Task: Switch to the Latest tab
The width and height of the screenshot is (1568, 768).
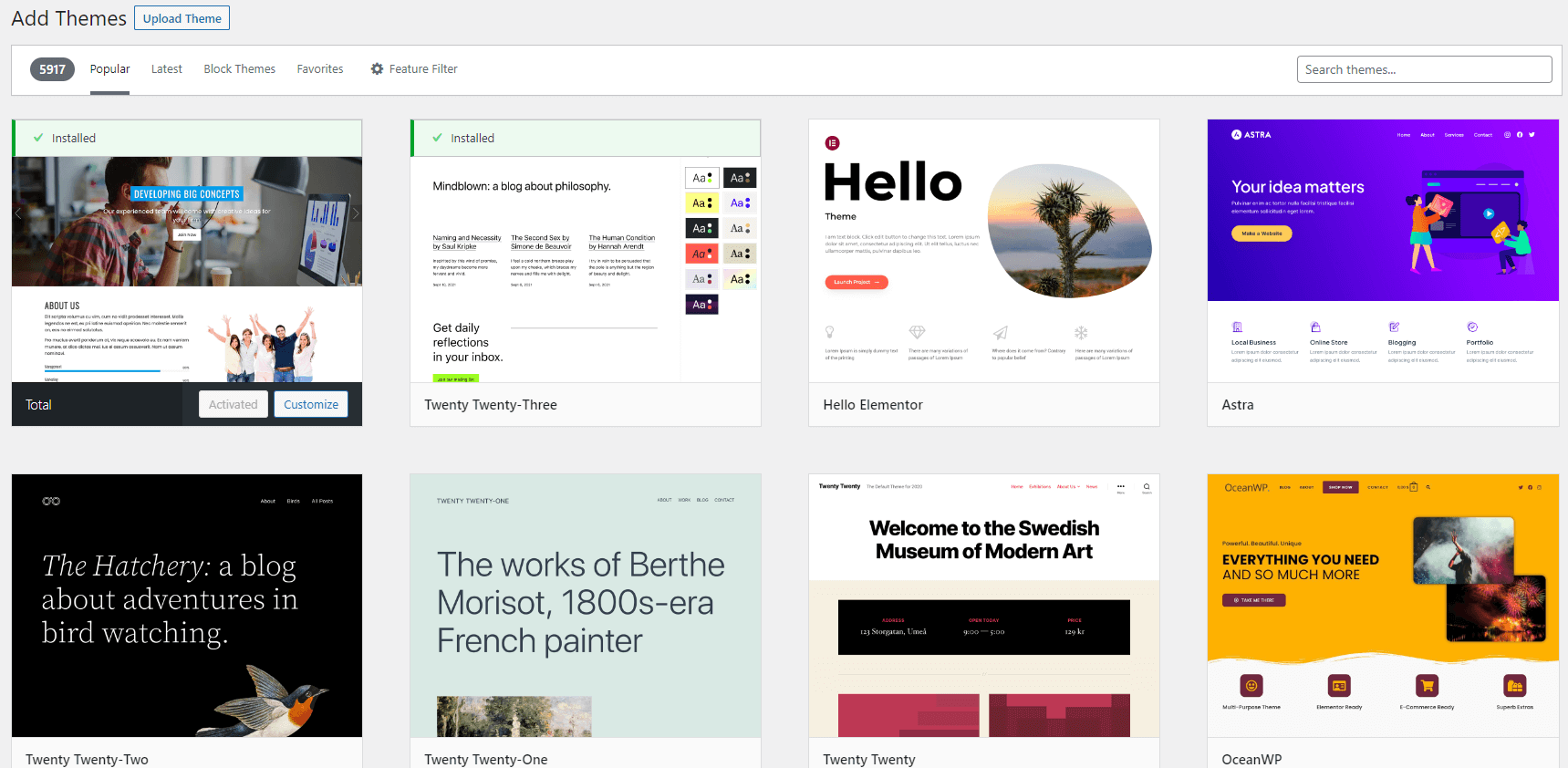Action: point(166,69)
